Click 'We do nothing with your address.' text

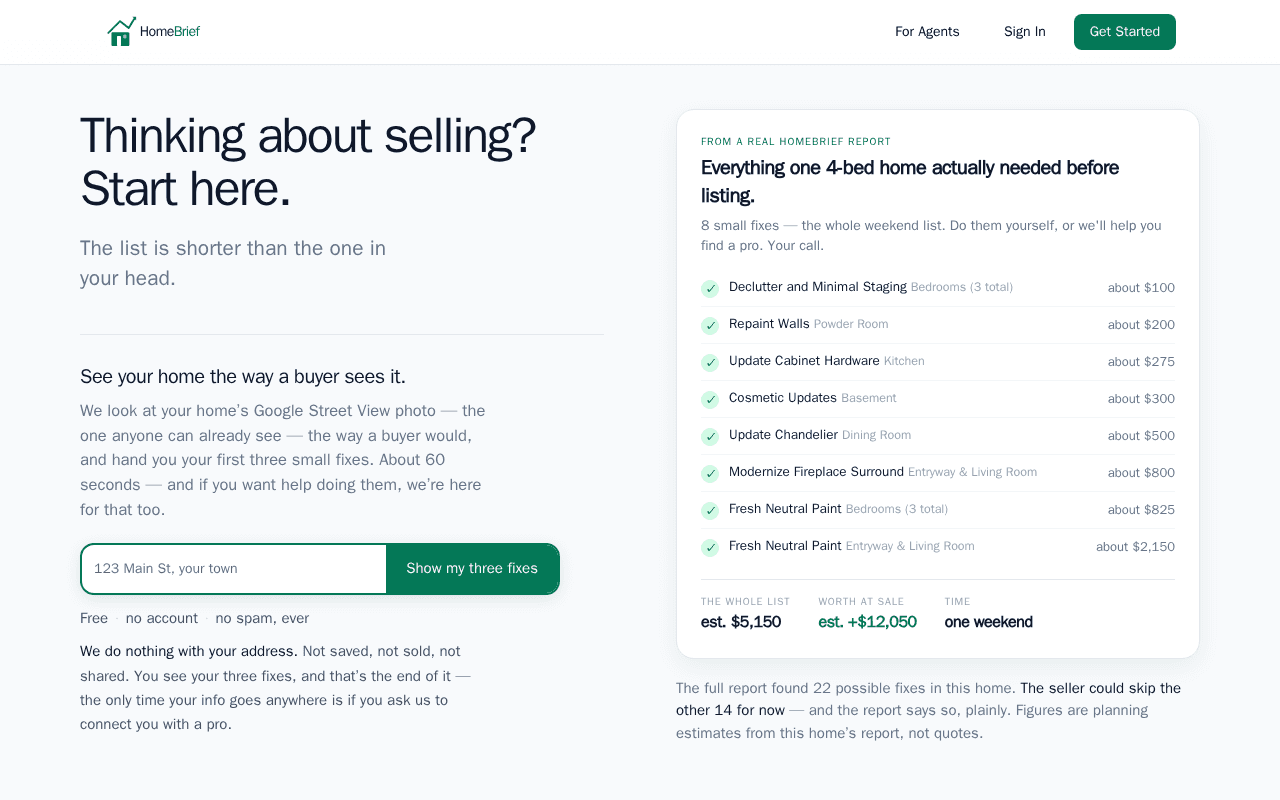[x=189, y=652]
